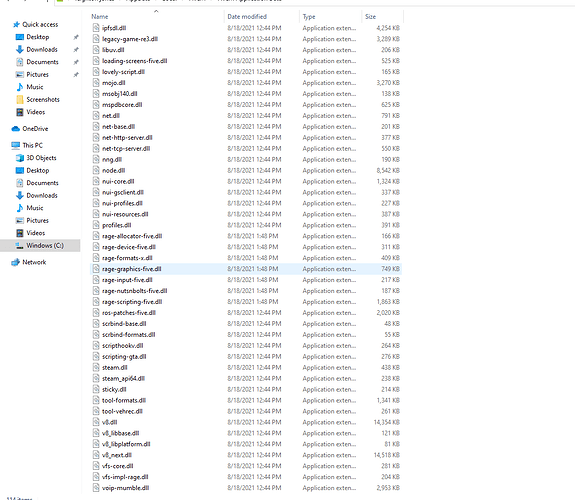Viewport: 575px width, 500px height.
Task: Open Downloads under This PC
Action: pyautogui.click(x=42, y=195)
